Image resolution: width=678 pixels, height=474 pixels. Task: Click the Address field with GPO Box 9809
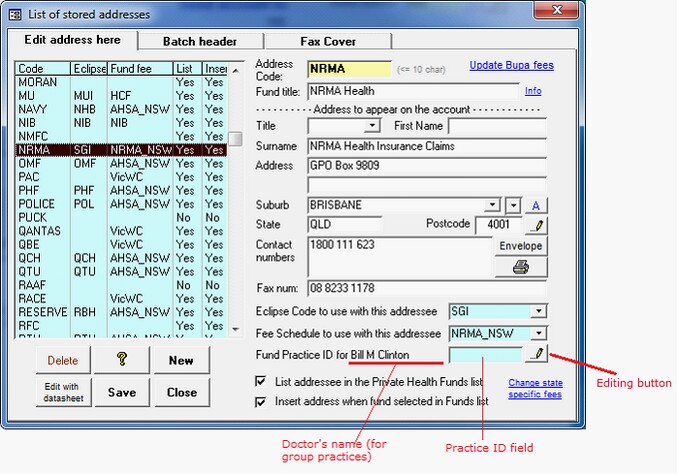click(x=427, y=165)
